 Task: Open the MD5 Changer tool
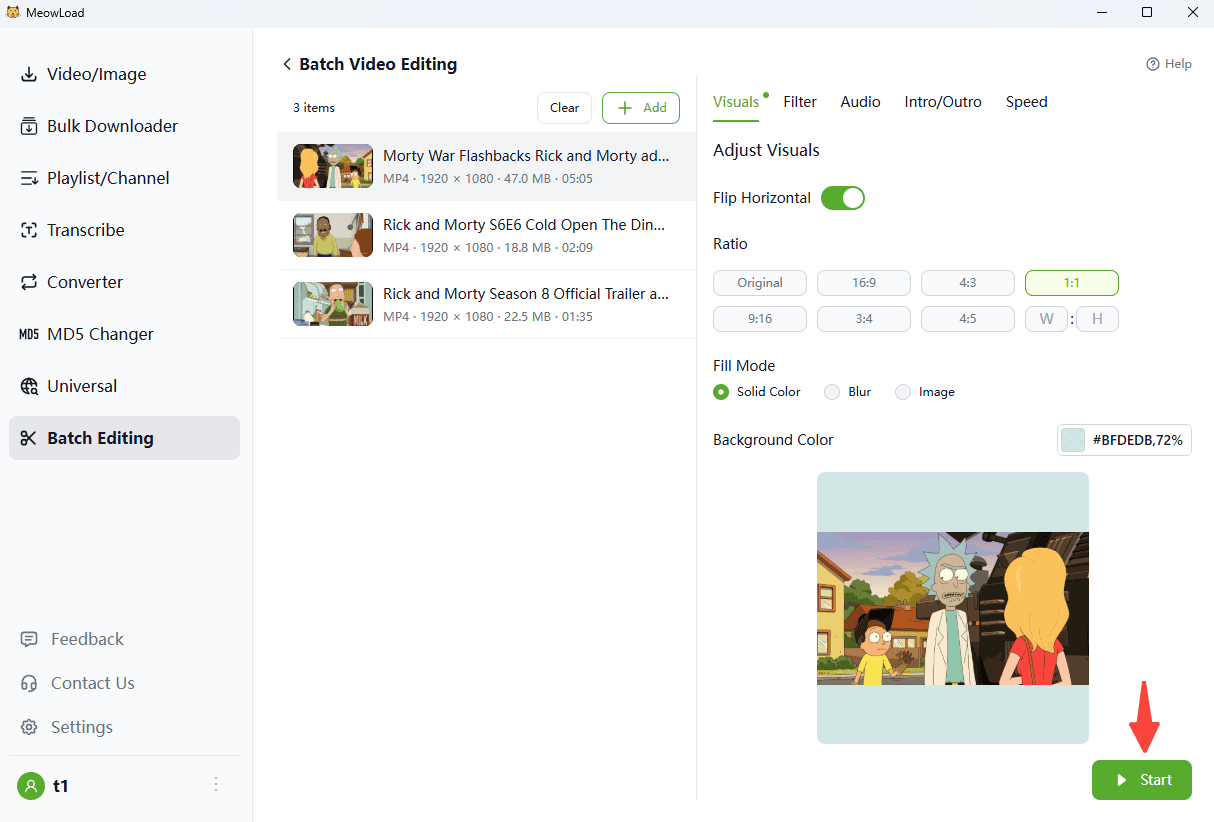click(29, 334)
